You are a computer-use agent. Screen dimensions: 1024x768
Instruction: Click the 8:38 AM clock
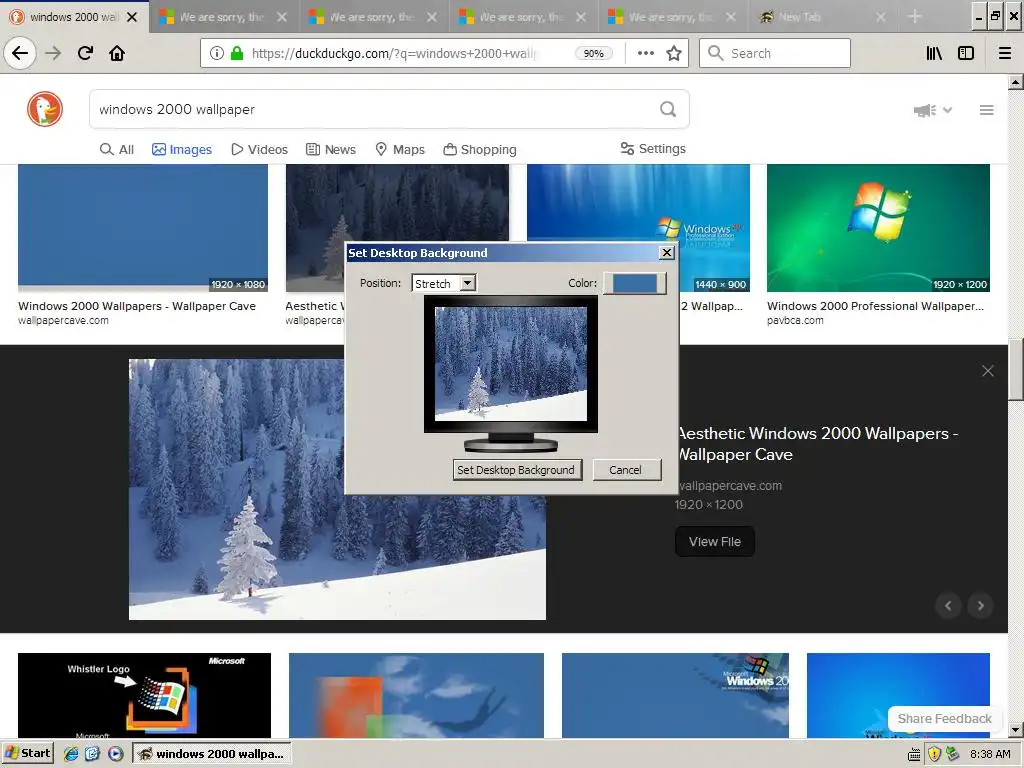(990, 754)
